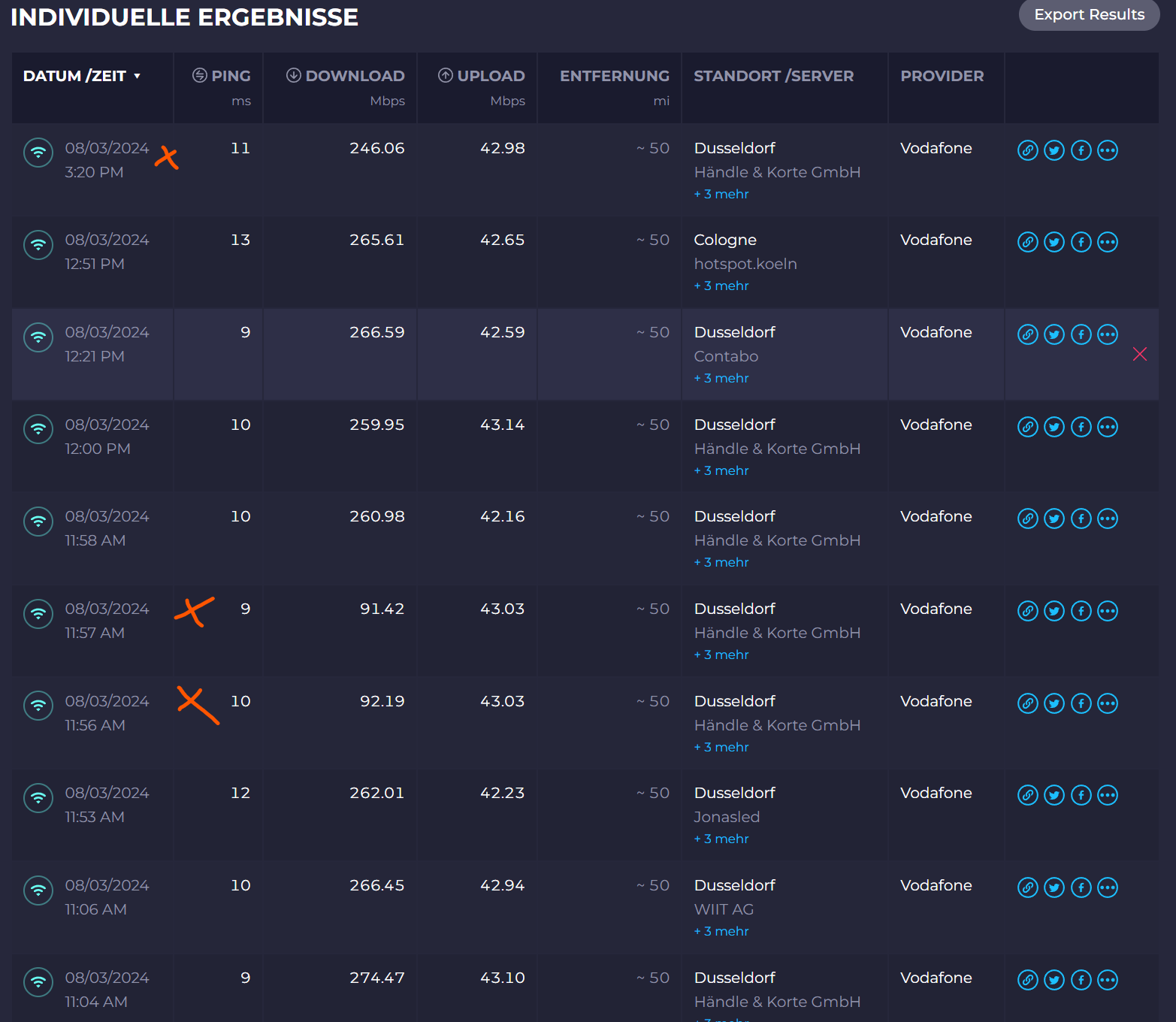Open more options for 11:58 AM result
This screenshot has width=1176, height=1022.
(1108, 519)
